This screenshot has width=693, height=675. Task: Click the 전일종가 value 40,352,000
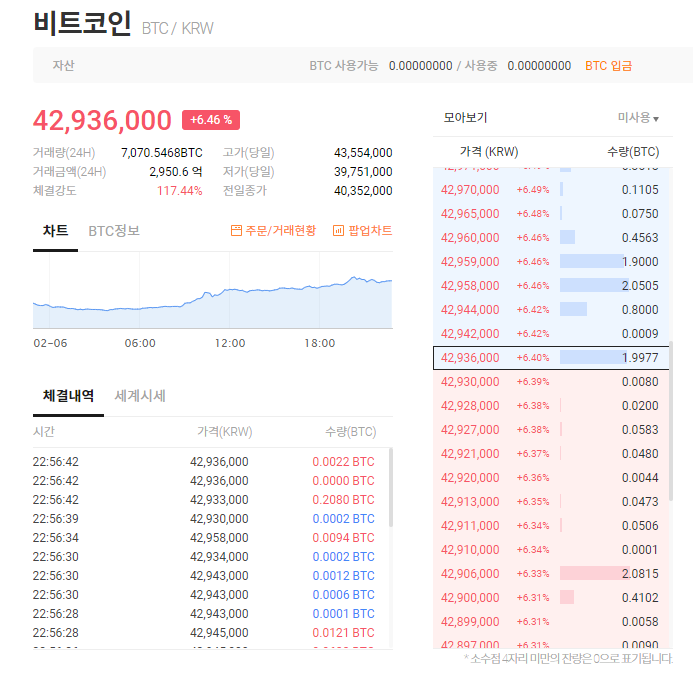363,191
